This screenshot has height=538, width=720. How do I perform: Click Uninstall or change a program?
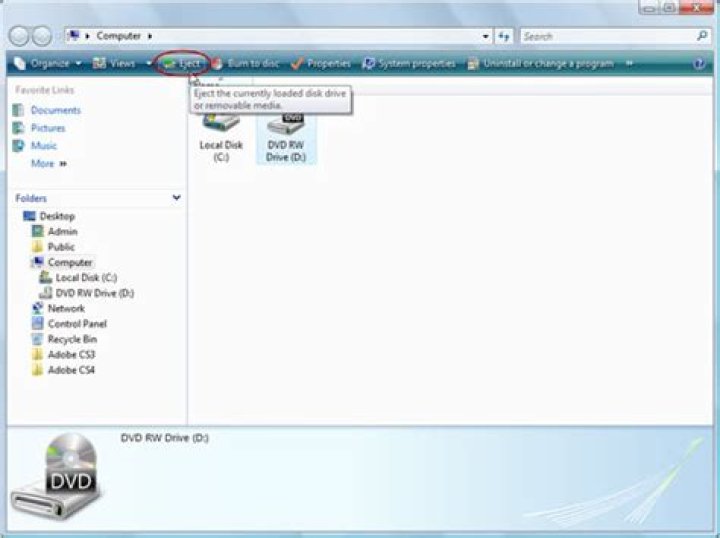(541, 63)
